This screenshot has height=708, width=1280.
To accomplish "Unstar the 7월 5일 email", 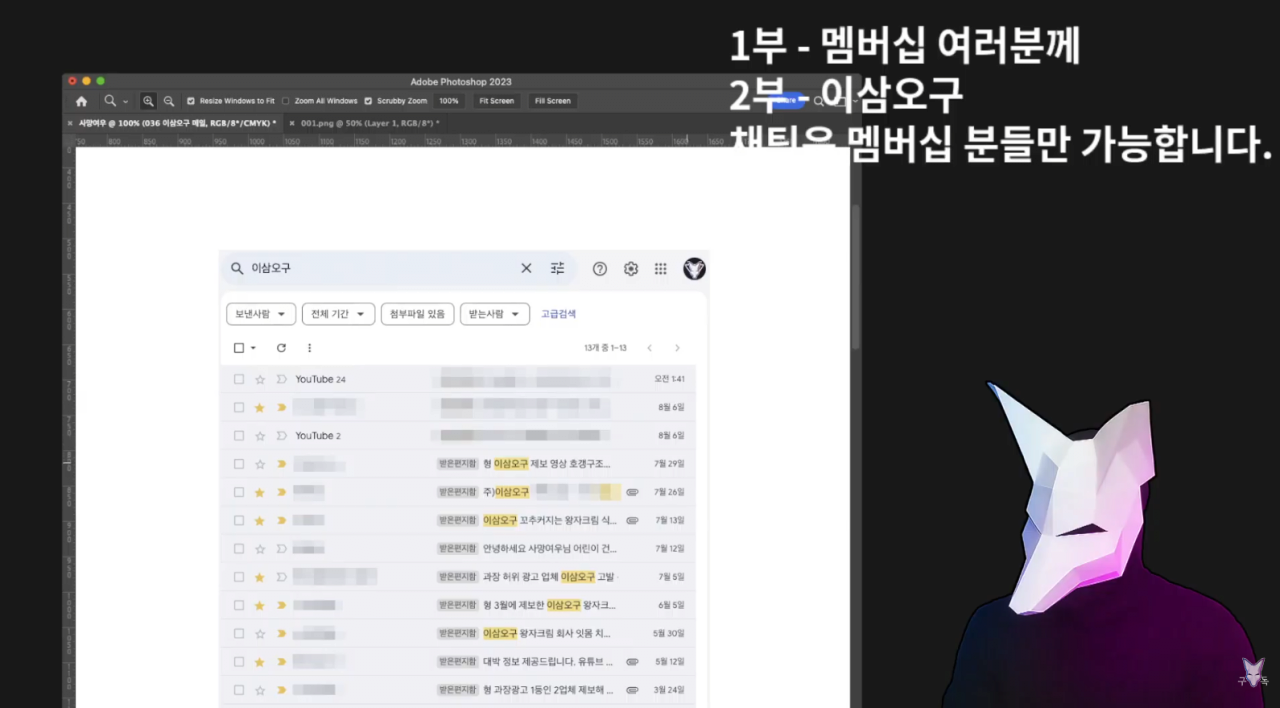I will (260, 577).
